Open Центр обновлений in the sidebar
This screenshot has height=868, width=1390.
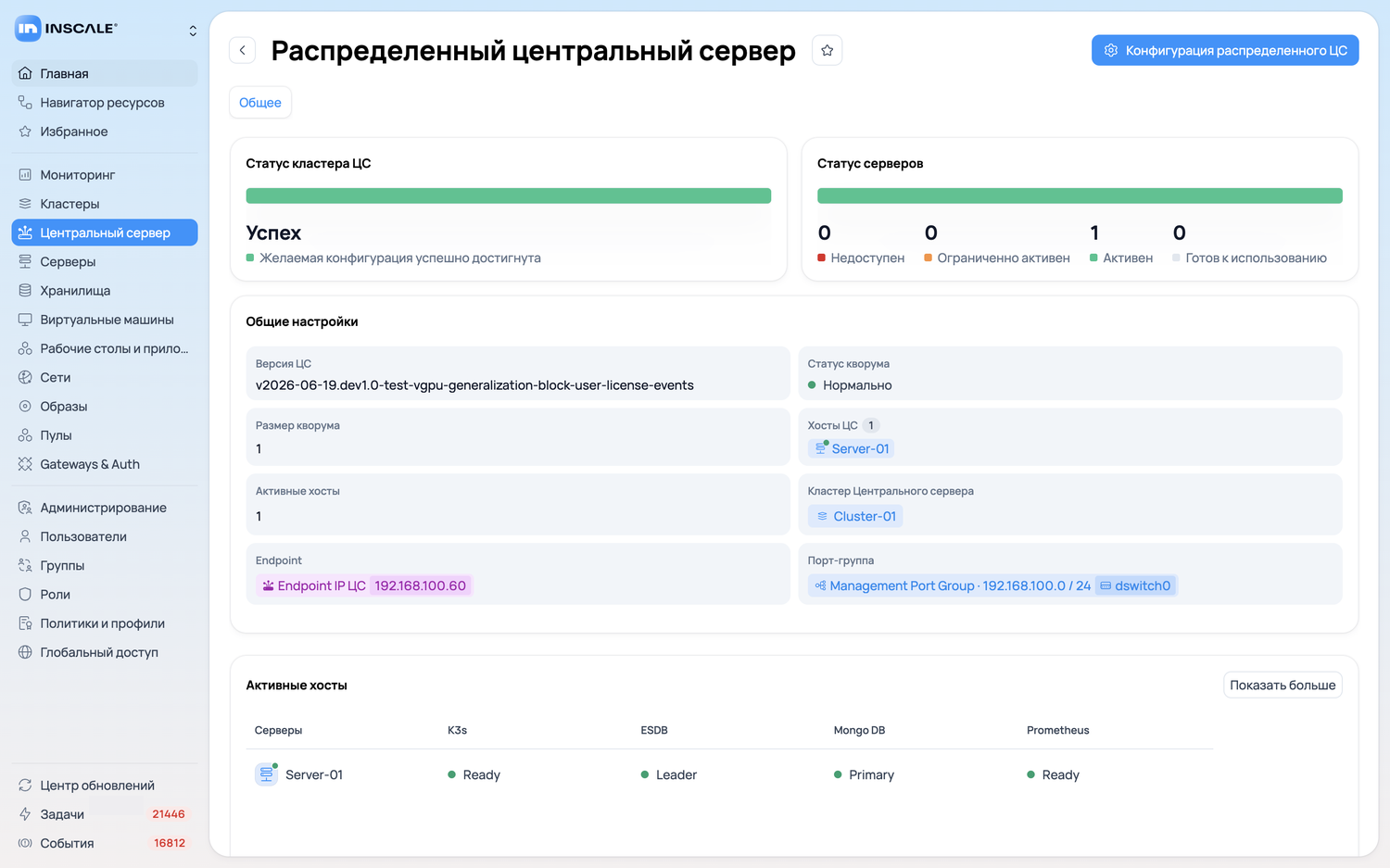(x=105, y=786)
